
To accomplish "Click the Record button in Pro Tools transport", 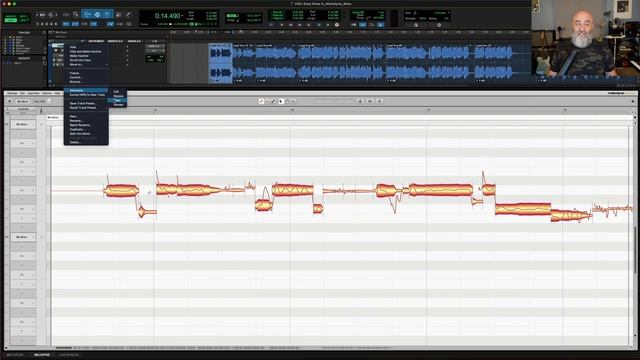I will (x=337, y=25).
